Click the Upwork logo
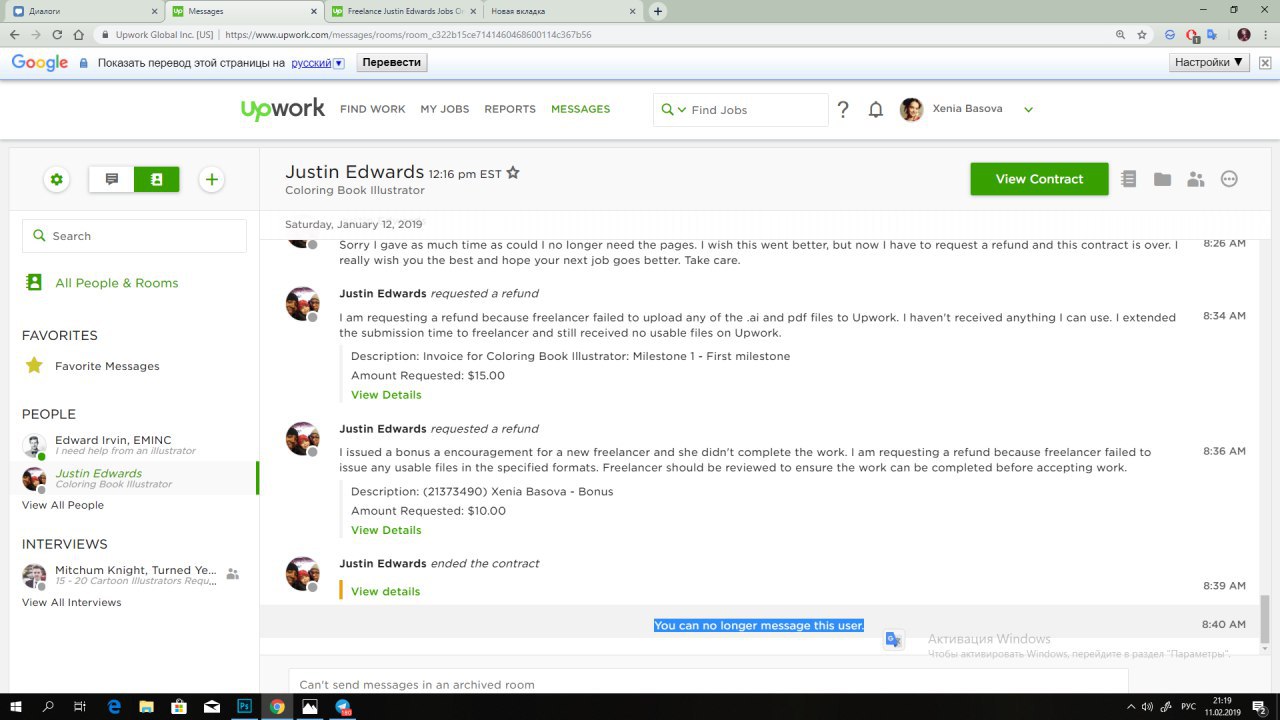Image resolution: width=1280 pixels, height=720 pixels. pyautogui.click(x=283, y=109)
